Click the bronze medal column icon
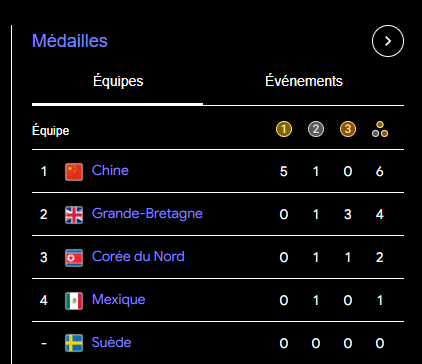Image resolution: width=422 pixels, height=364 pixels. (348, 129)
